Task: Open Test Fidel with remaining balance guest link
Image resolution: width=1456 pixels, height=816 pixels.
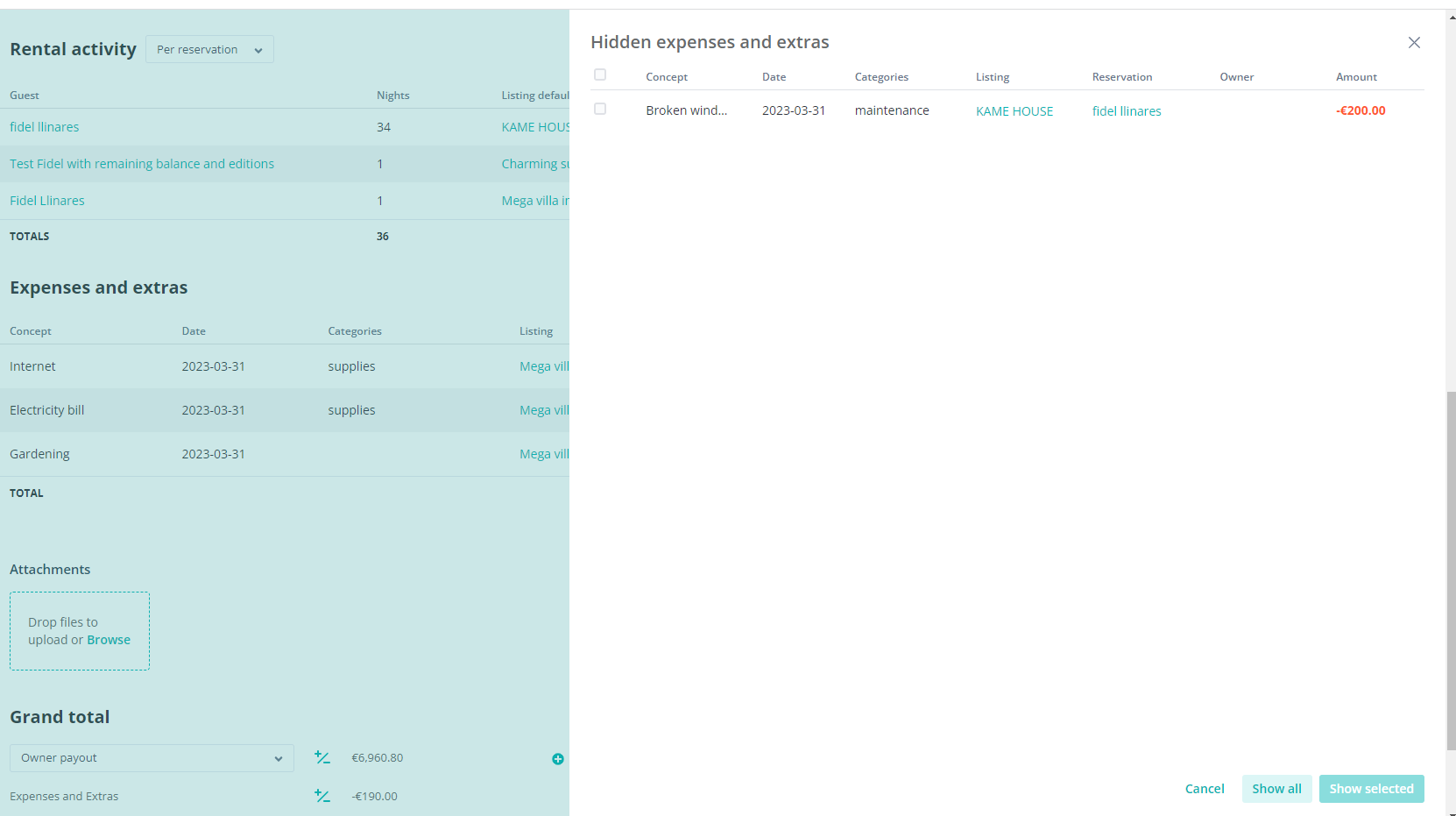Action: [142, 164]
